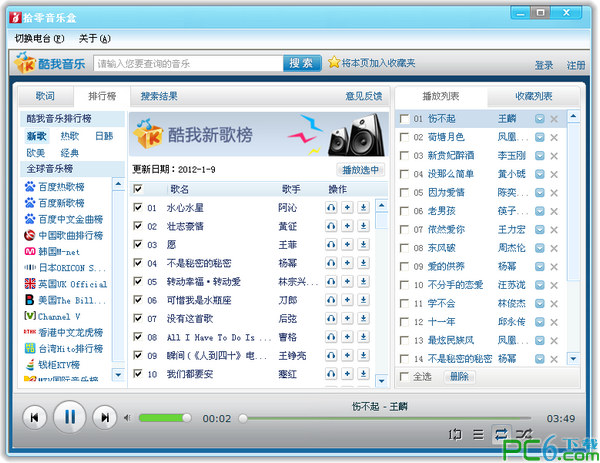600x463 pixels.
Task: Click in the music search input field
Action: (188, 63)
